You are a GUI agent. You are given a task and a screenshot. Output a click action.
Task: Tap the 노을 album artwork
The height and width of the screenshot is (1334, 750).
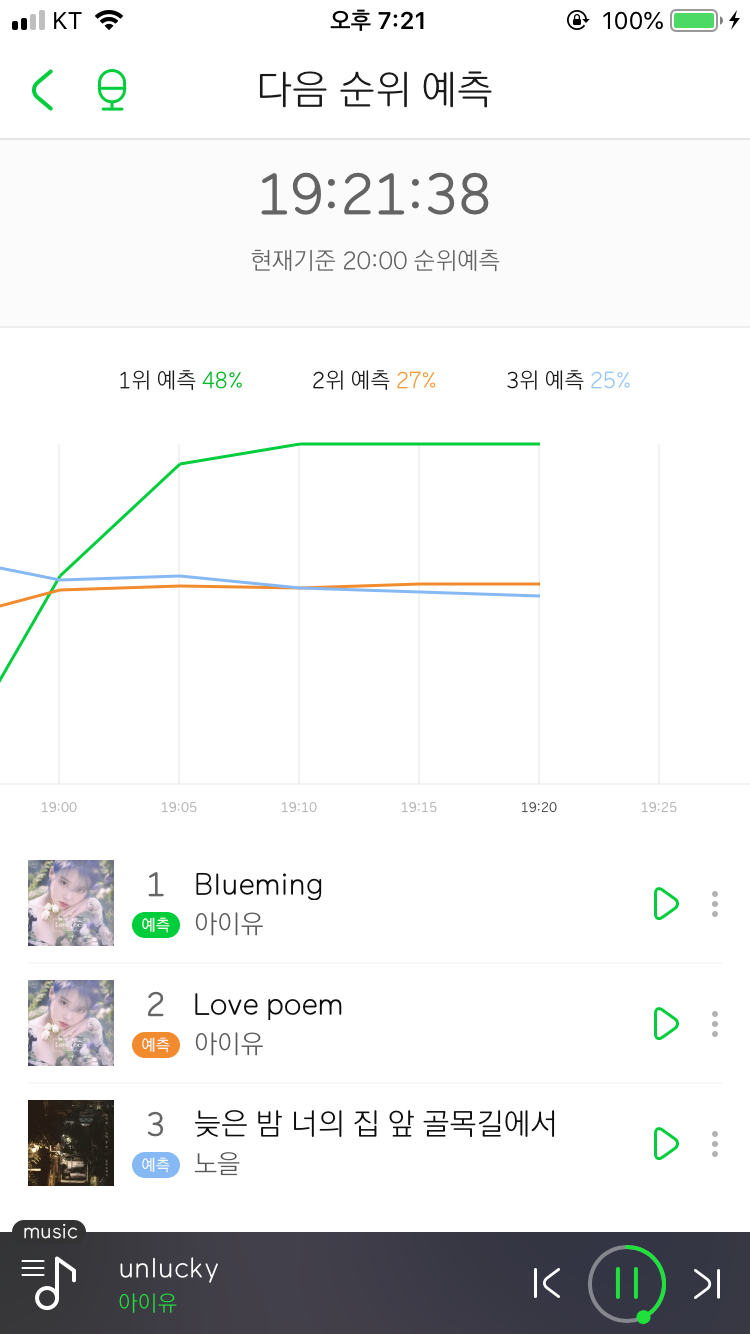pyautogui.click(x=71, y=1143)
